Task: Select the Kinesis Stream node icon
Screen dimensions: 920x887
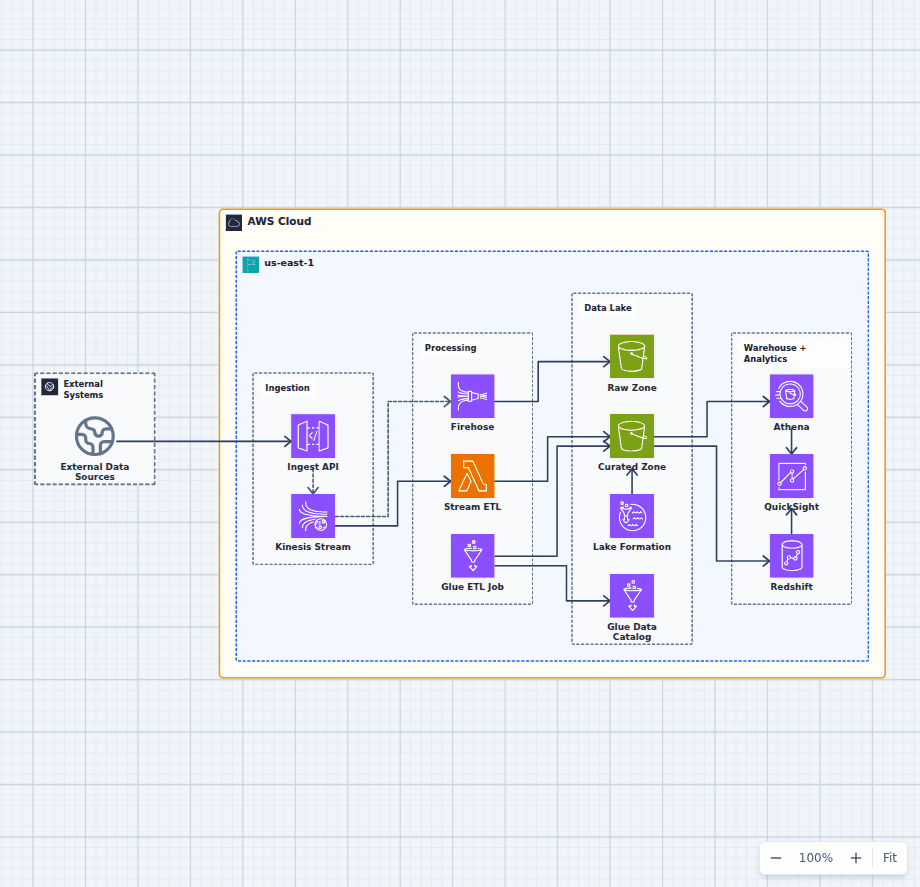Action: tap(313, 516)
